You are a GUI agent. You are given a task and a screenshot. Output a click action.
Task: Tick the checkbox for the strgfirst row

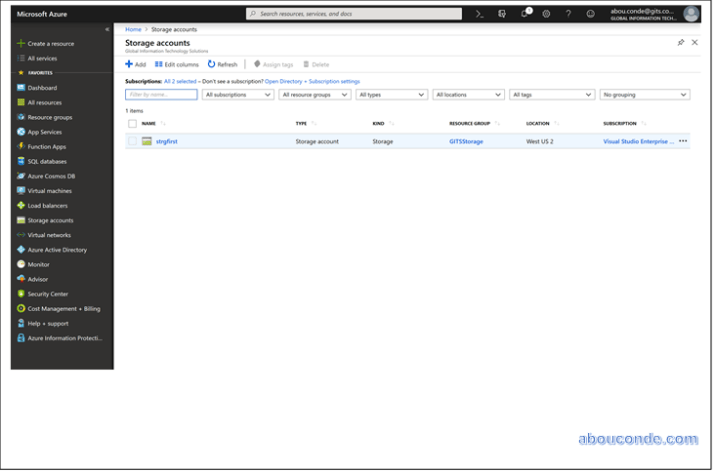[x=132, y=141]
